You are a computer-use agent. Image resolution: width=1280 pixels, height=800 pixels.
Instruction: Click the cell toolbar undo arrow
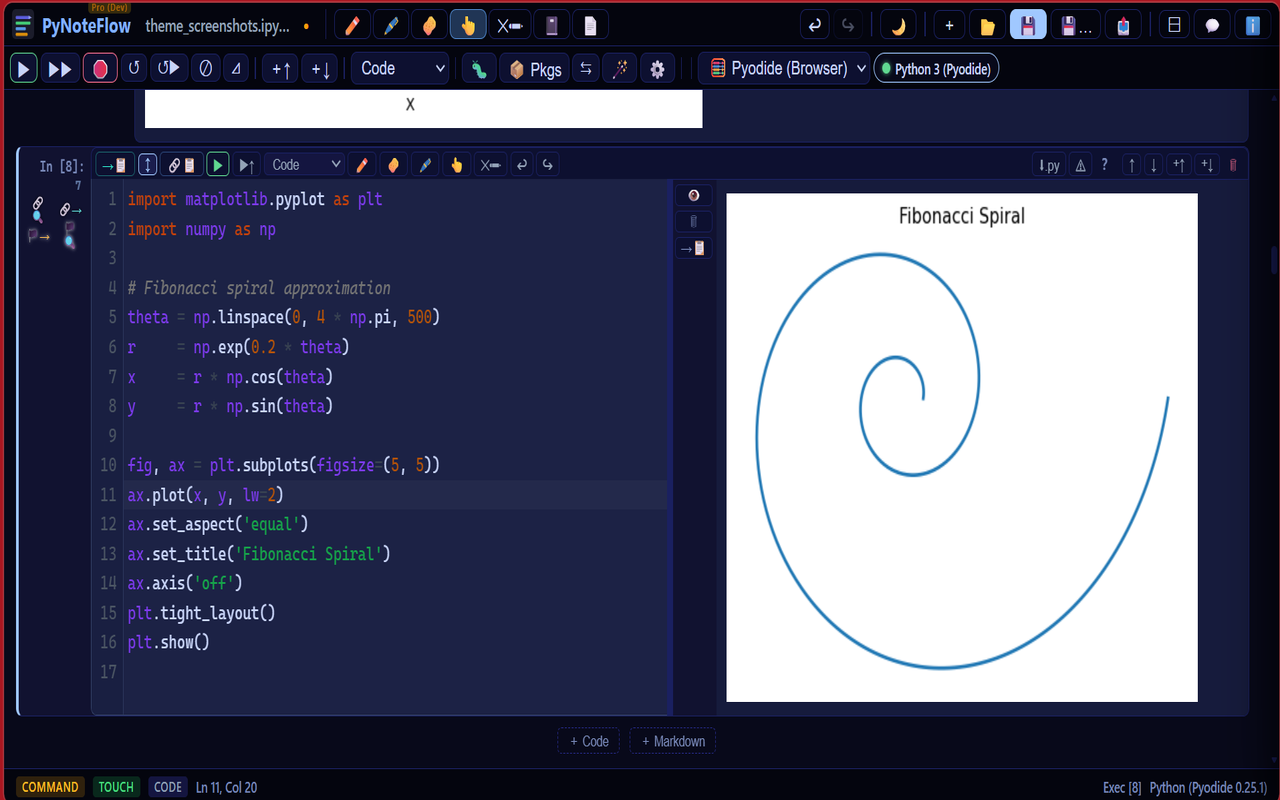[x=522, y=165]
